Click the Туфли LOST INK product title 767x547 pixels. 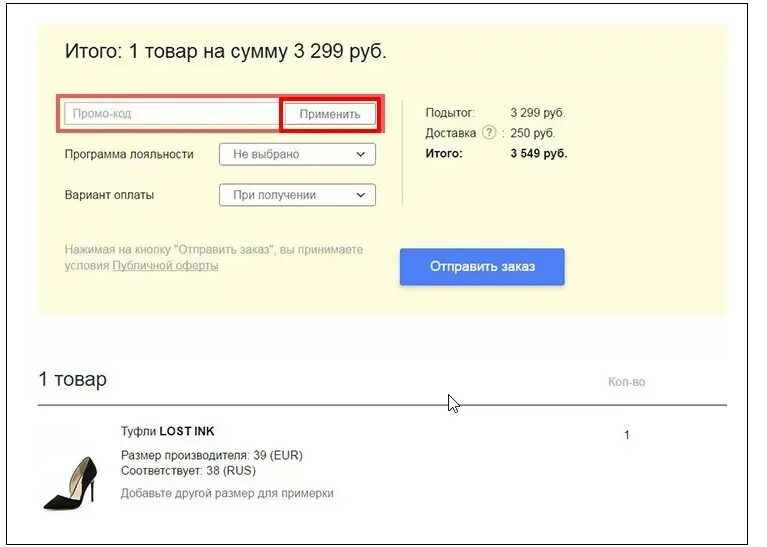tap(167, 431)
